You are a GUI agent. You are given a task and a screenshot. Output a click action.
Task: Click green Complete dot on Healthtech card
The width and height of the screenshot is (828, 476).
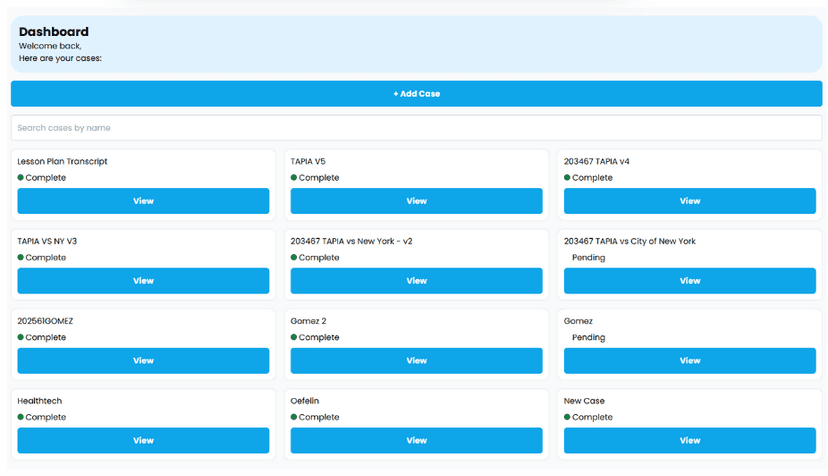click(x=21, y=417)
